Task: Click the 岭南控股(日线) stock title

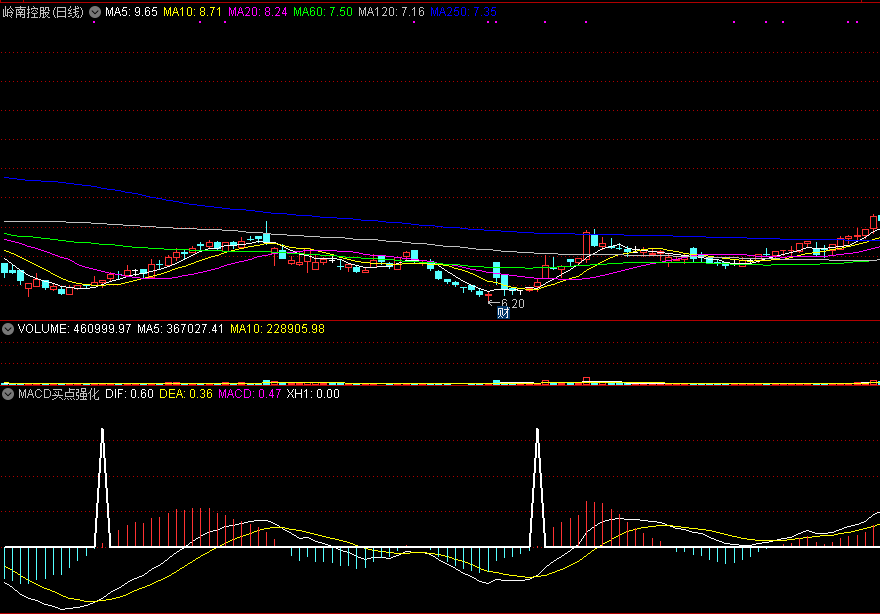Action: point(43,12)
